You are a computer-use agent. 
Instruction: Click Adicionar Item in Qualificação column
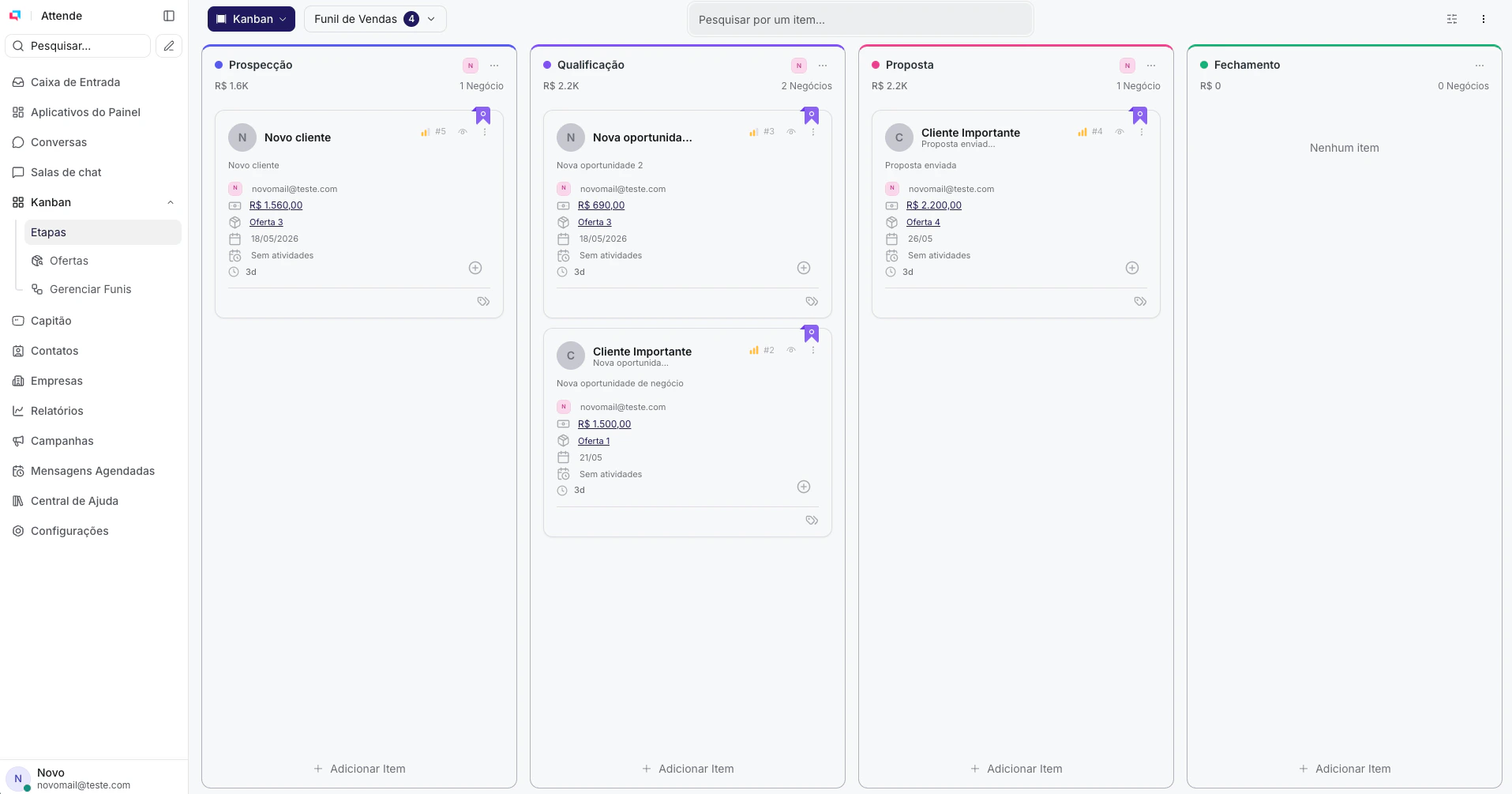pos(688,769)
